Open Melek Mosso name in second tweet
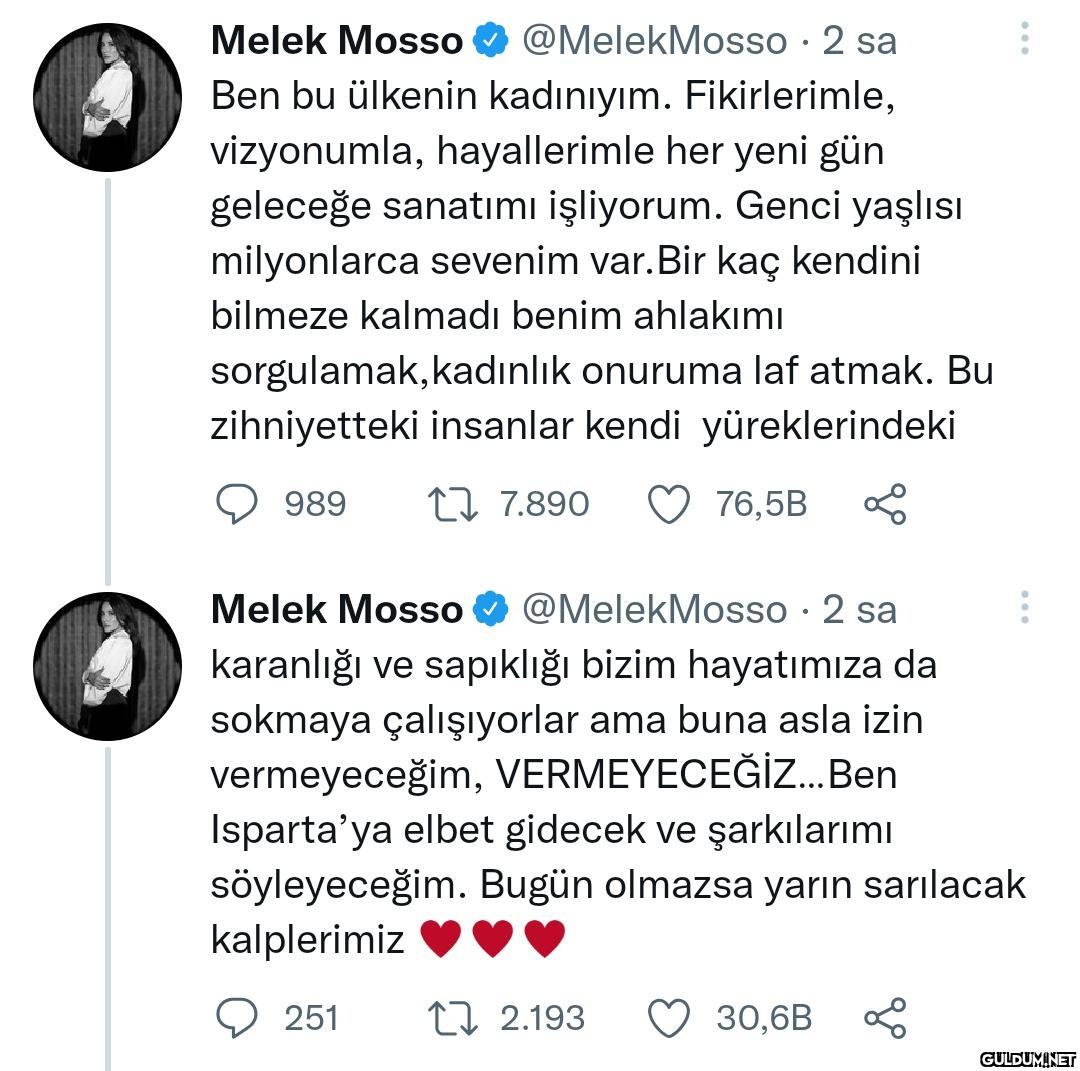The height and width of the screenshot is (1071, 1080). tap(337, 609)
